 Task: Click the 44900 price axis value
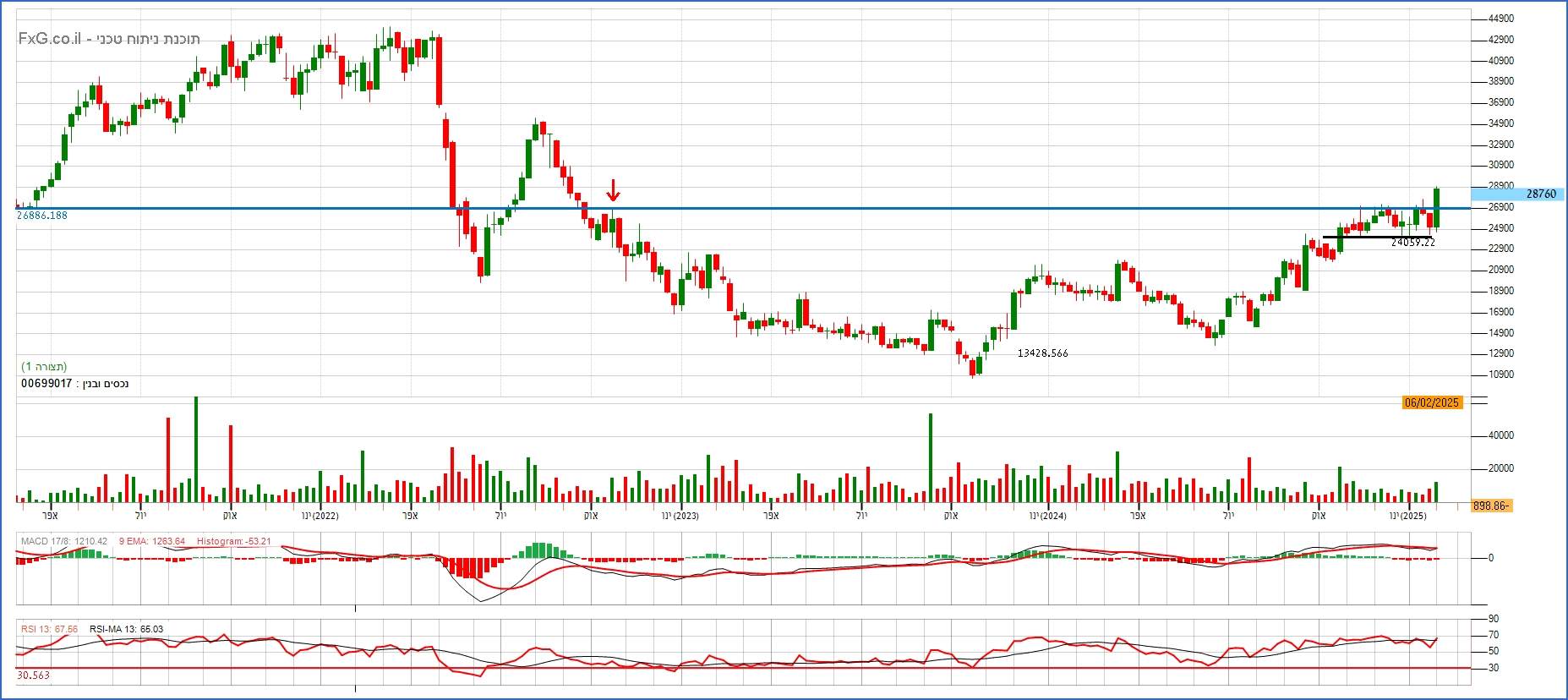pos(1501,19)
